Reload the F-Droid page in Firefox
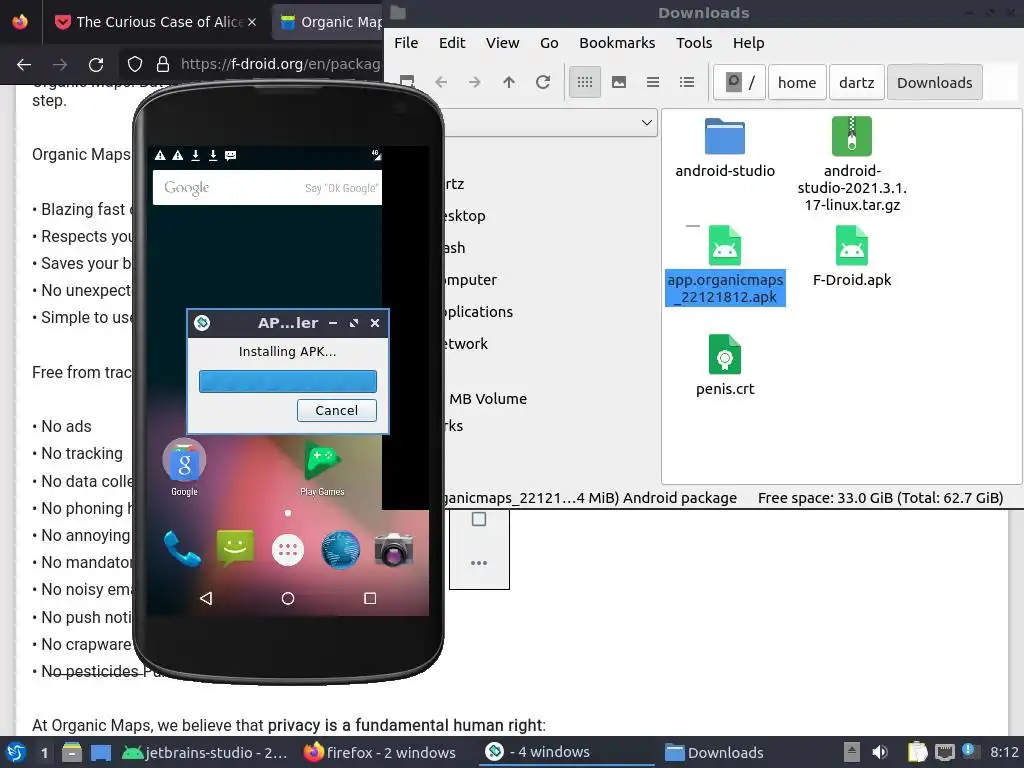 (x=96, y=64)
